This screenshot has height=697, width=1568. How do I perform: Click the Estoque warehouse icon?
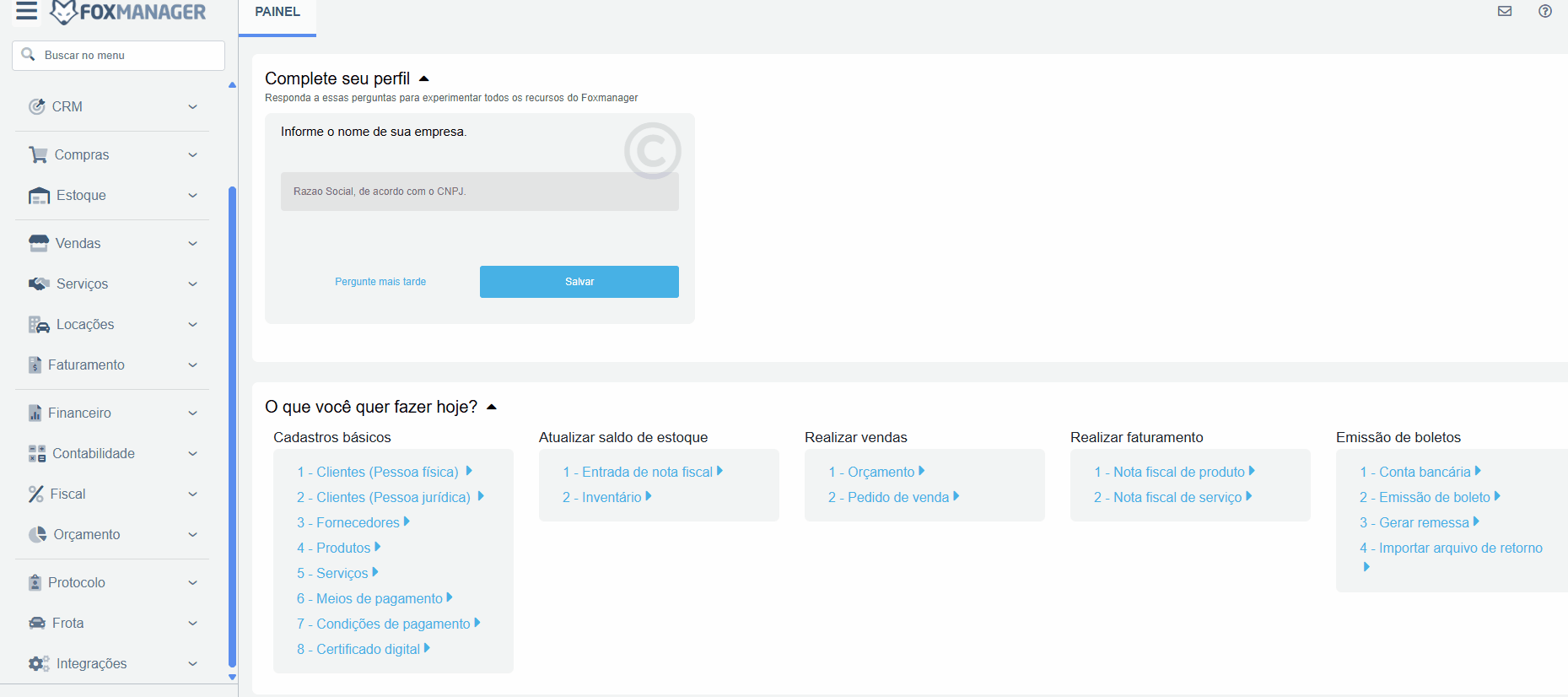[39, 196]
